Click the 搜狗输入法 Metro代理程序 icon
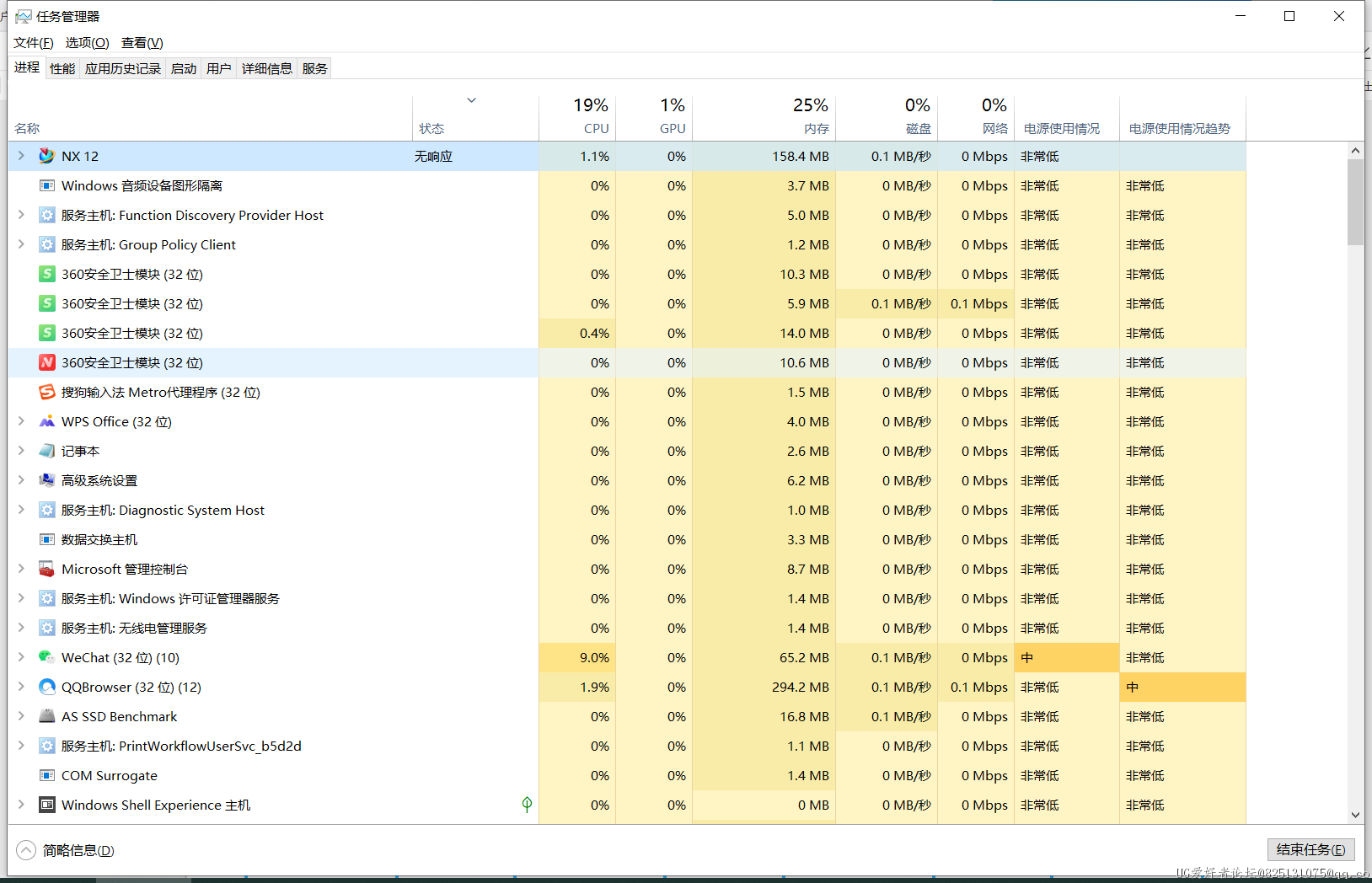The image size is (1372, 883). (x=47, y=392)
